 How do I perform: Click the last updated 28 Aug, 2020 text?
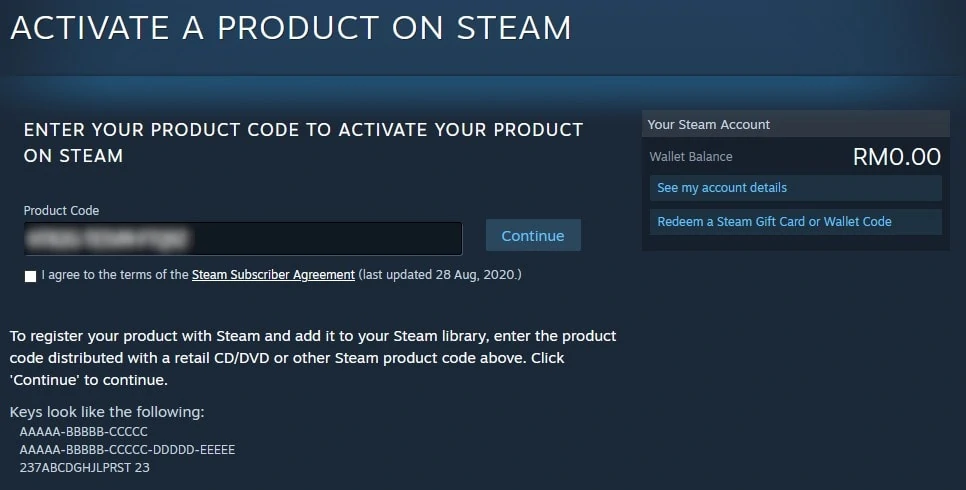[440, 274]
